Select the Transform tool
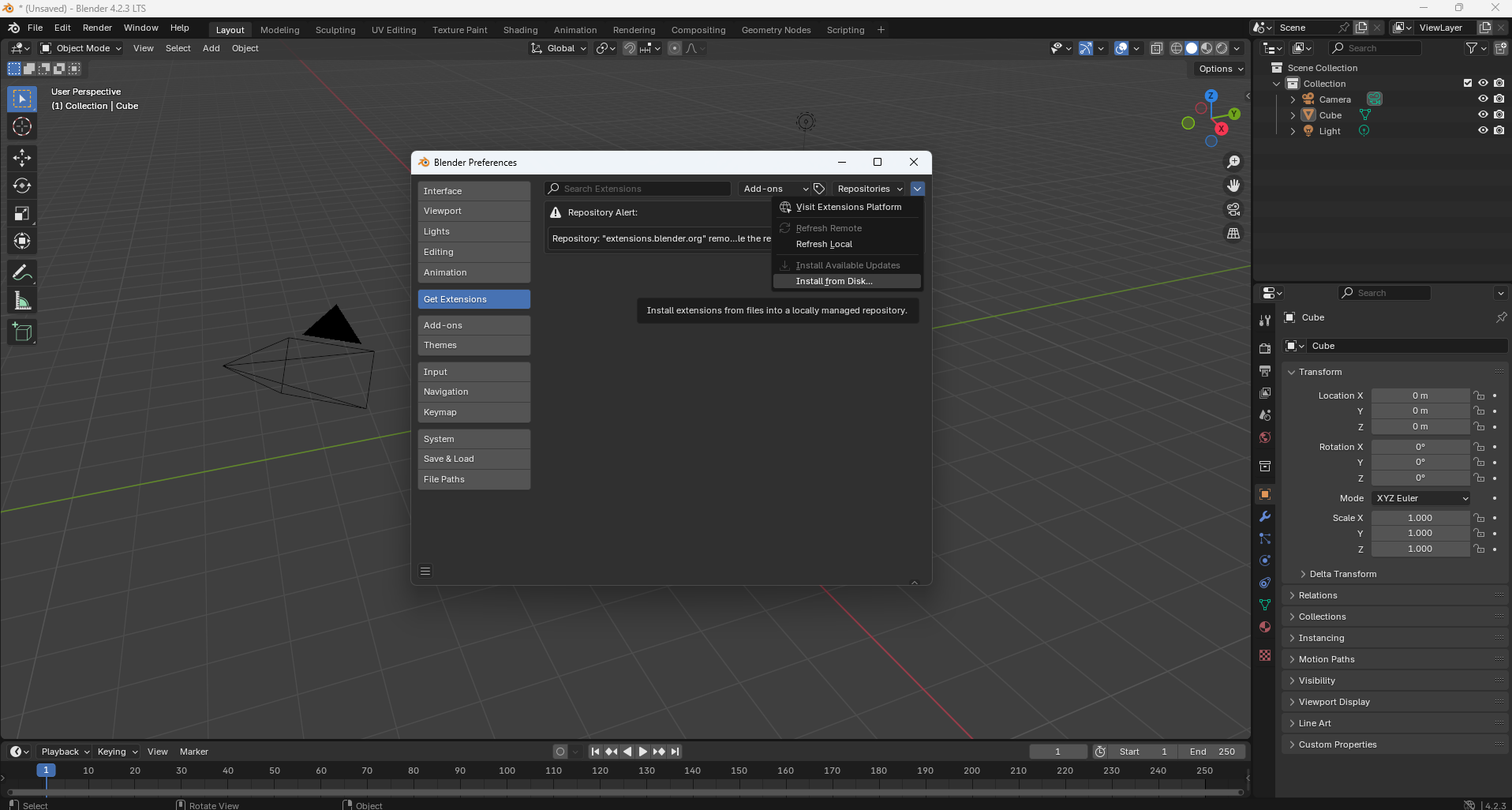 point(22,241)
